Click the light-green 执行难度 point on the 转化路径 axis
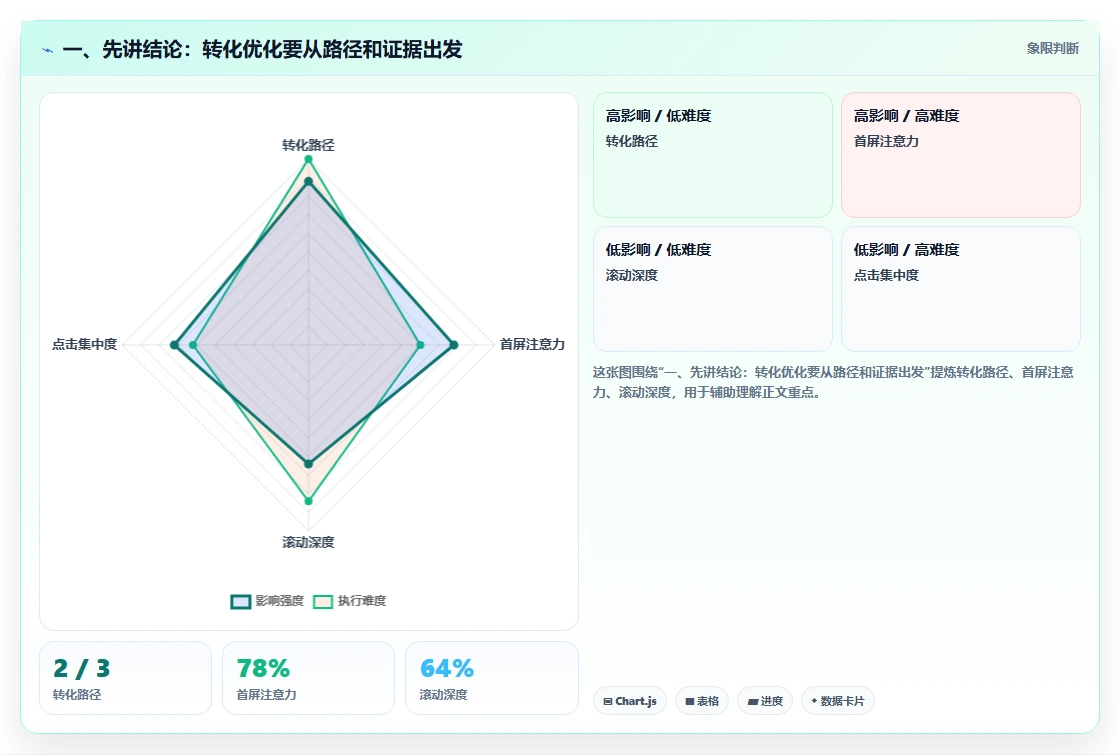 click(x=309, y=159)
